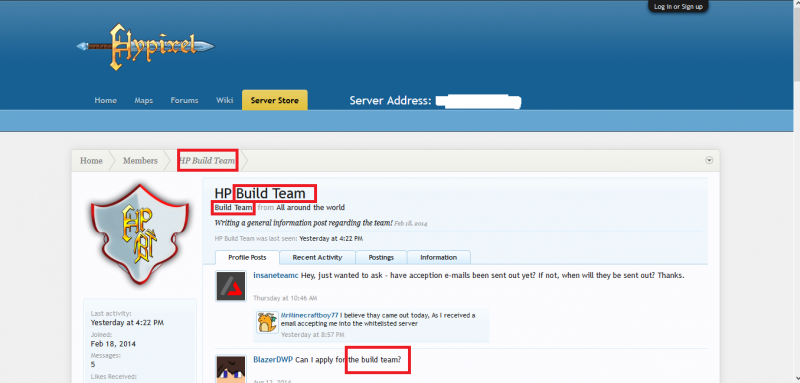Open BlazerDWP username link
This screenshot has width=800, height=383.
(x=273, y=360)
